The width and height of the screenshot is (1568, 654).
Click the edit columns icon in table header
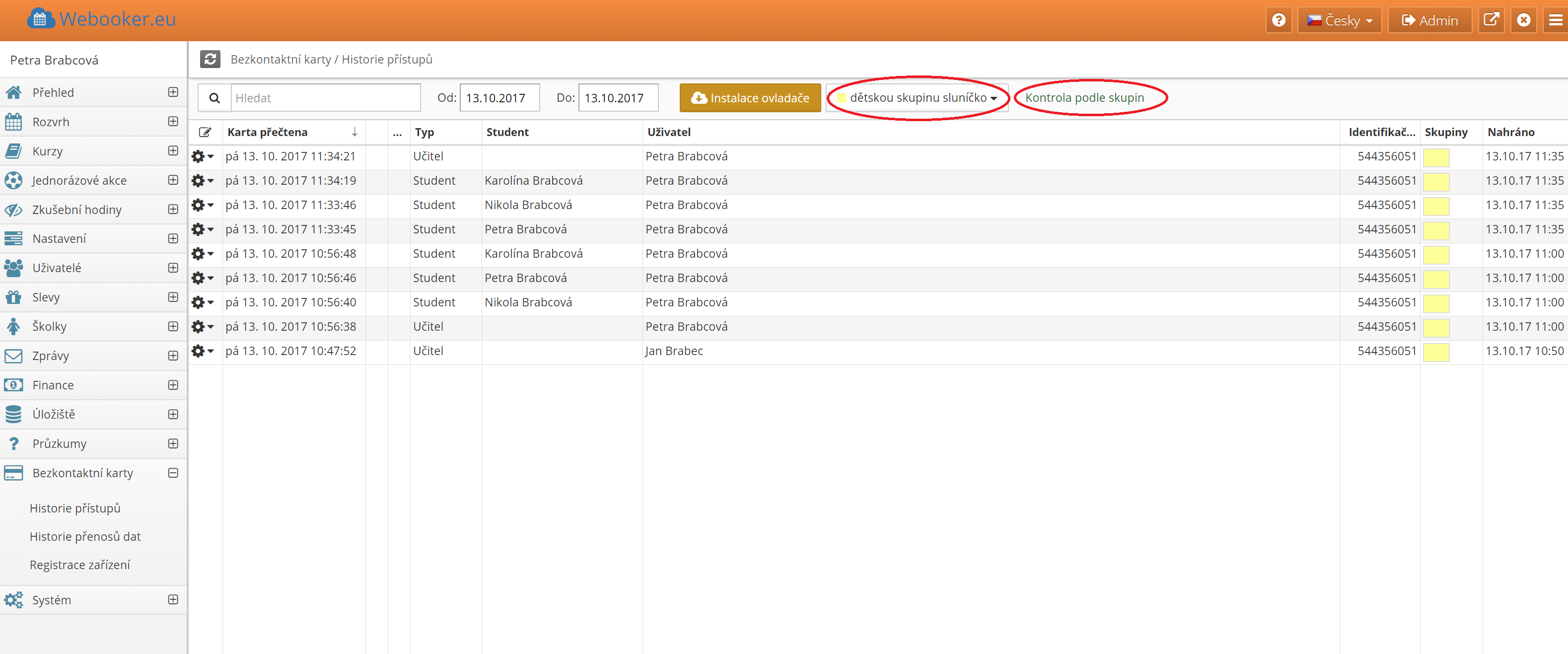205,132
